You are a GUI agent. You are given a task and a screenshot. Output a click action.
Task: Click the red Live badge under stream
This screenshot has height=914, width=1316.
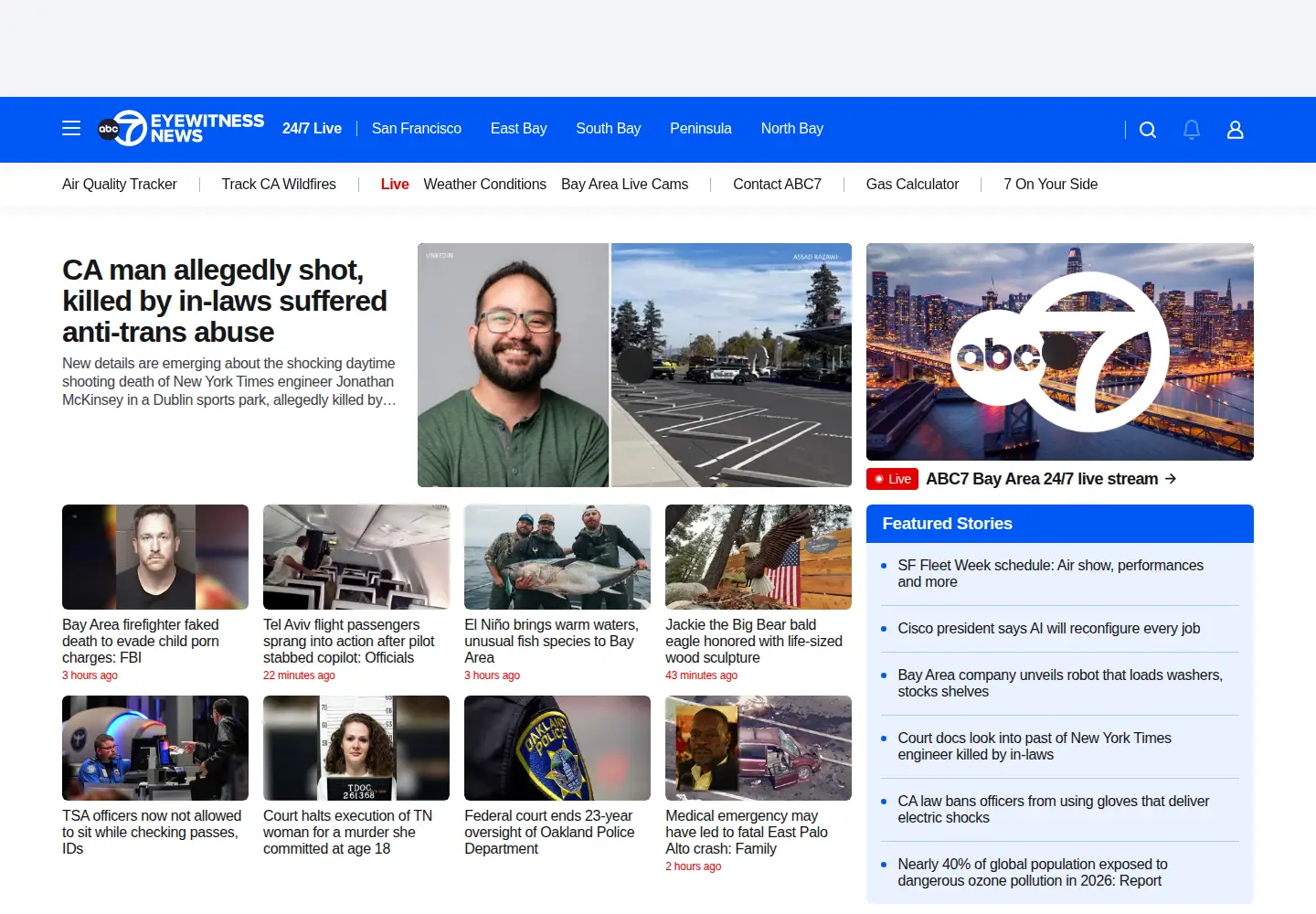tap(892, 479)
